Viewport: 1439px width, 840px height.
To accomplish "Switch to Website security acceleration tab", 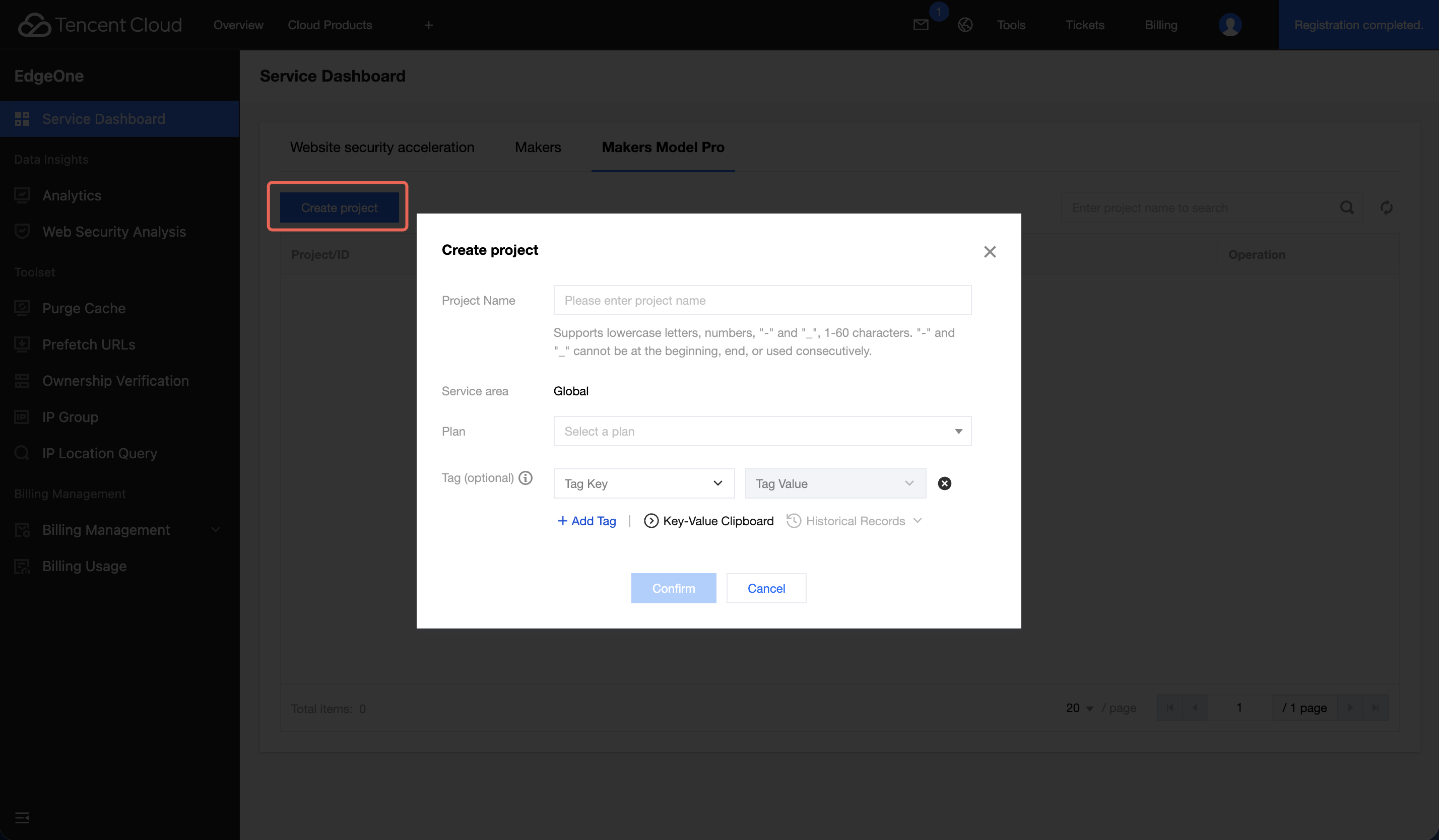I will (x=382, y=147).
